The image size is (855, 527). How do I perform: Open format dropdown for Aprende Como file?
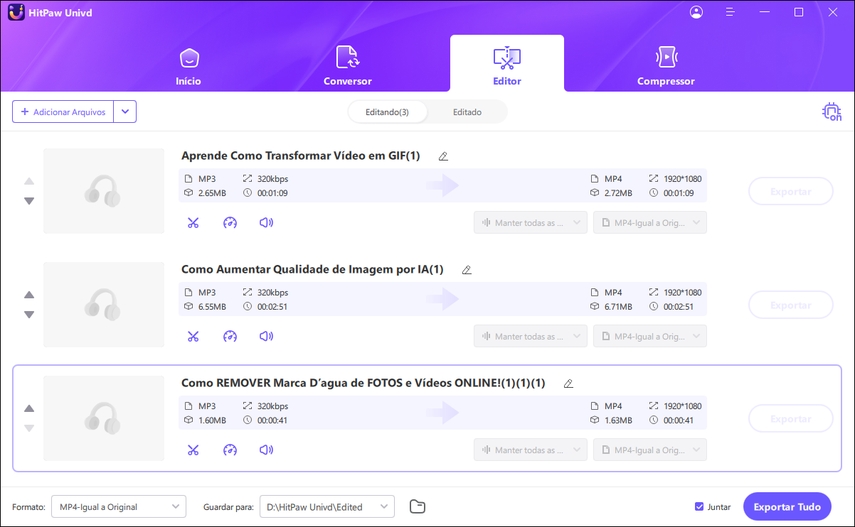tap(650, 223)
